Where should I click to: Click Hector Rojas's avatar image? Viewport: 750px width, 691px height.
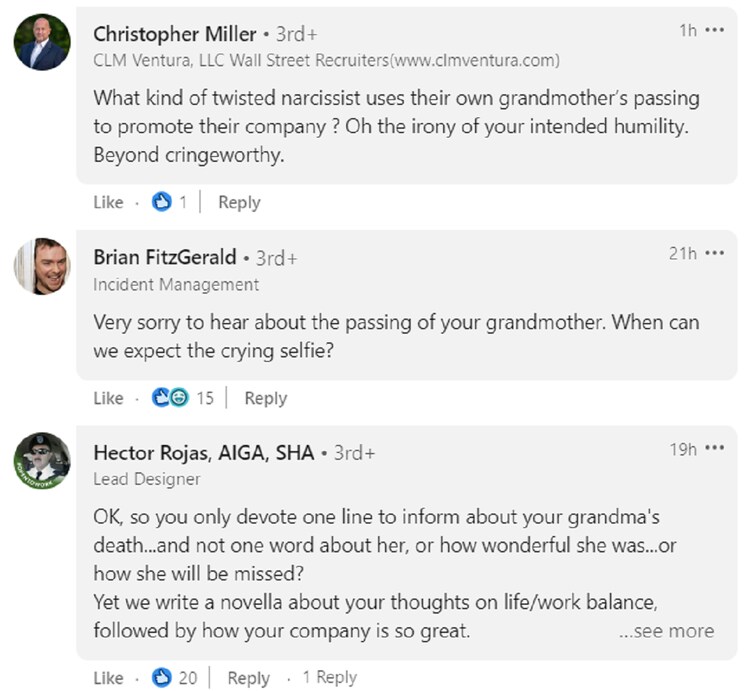[x=42, y=461]
